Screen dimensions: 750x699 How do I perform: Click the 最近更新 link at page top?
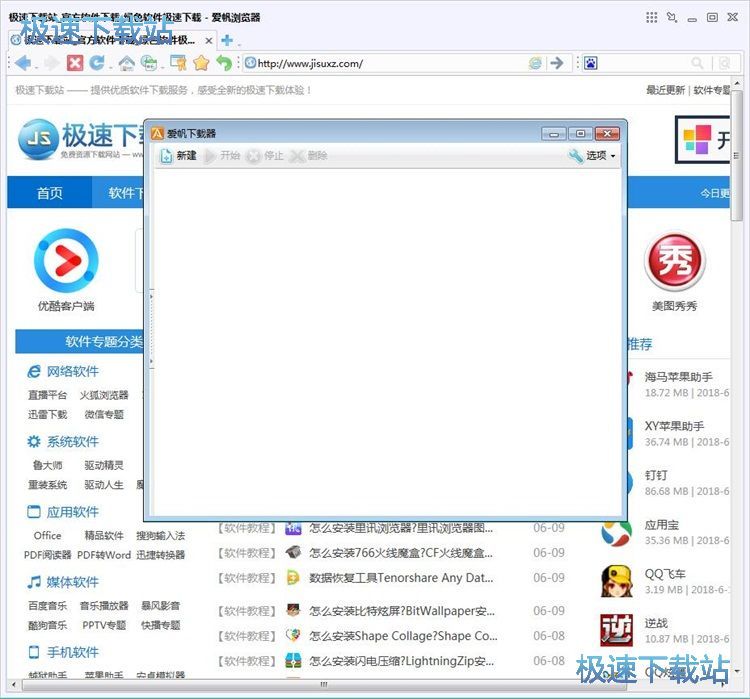click(665, 90)
